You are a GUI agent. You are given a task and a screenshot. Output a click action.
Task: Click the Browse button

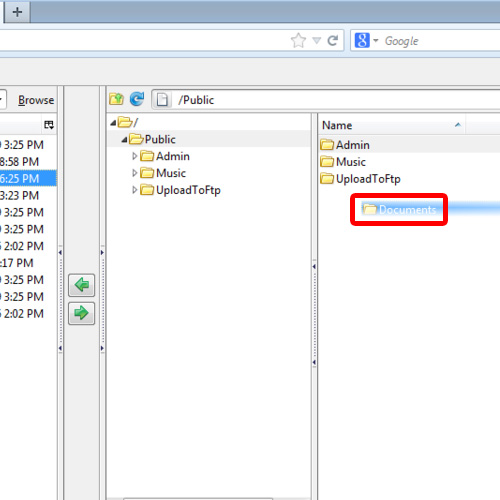pos(36,100)
